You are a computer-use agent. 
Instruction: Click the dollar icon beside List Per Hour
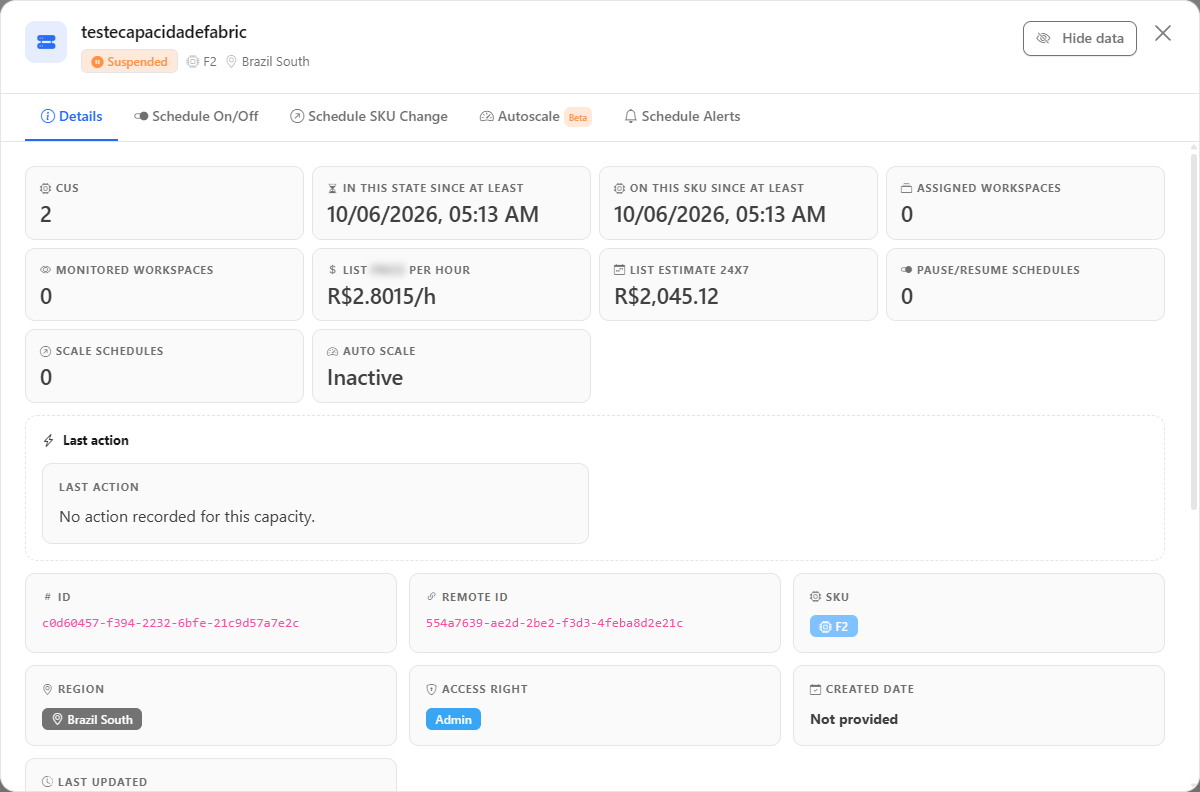point(332,270)
